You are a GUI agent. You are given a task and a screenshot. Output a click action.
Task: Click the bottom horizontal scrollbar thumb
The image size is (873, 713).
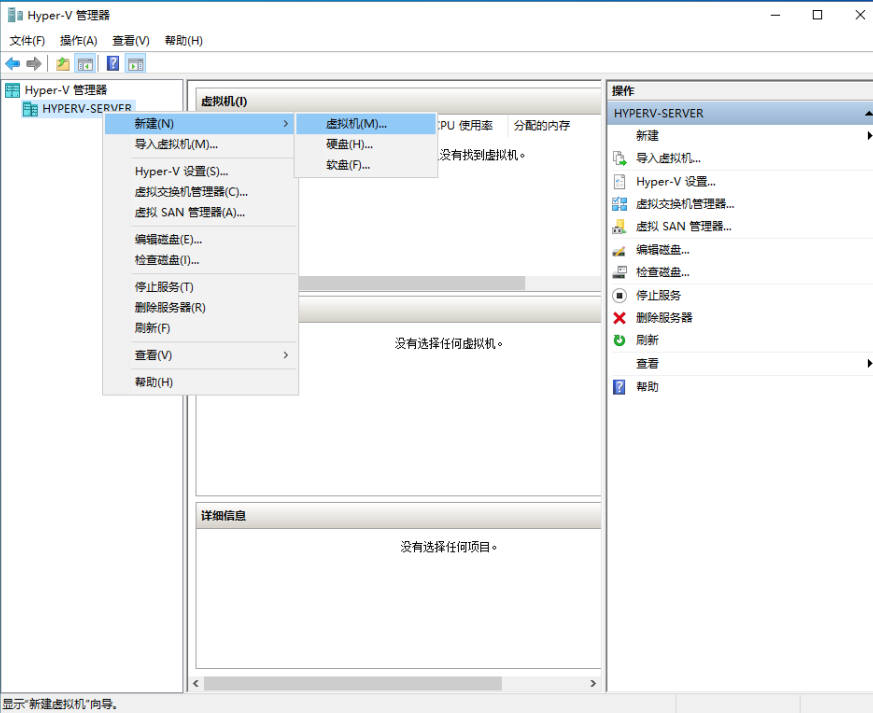click(x=352, y=683)
